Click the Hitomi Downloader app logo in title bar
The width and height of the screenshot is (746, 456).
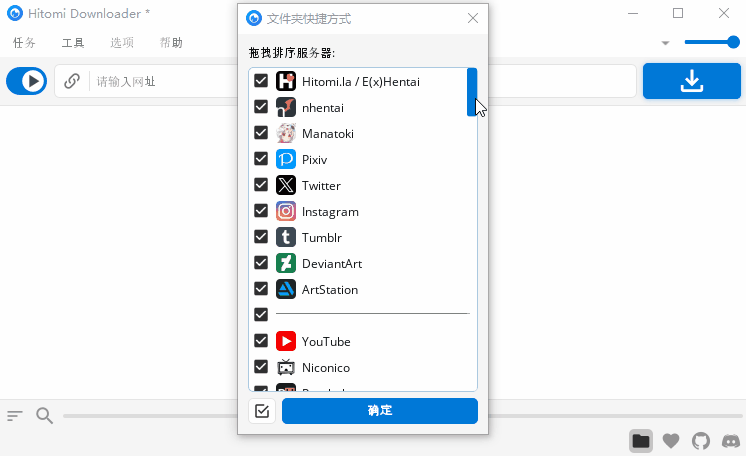point(15,13)
